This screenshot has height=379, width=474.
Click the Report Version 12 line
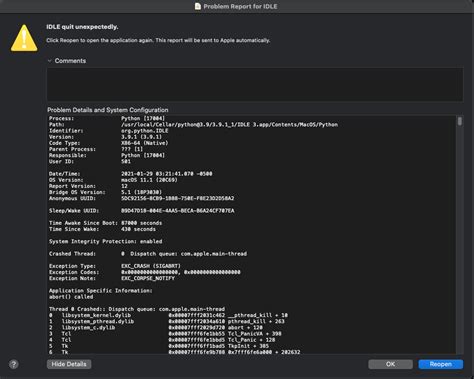88,186
